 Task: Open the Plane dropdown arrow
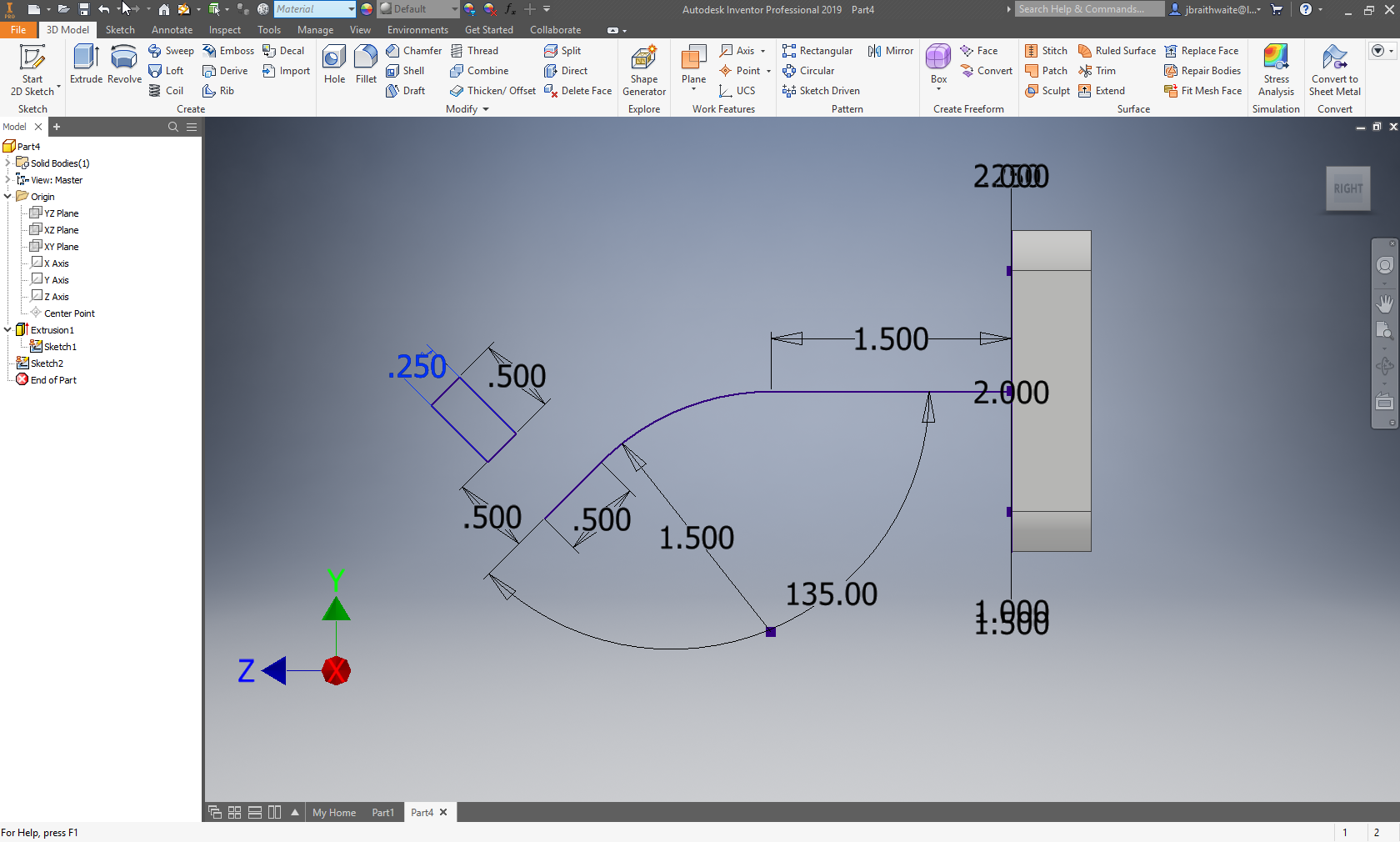click(x=693, y=89)
